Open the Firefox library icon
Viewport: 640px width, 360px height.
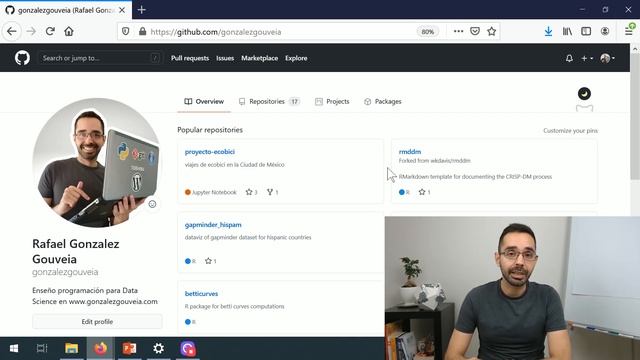click(567, 31)
